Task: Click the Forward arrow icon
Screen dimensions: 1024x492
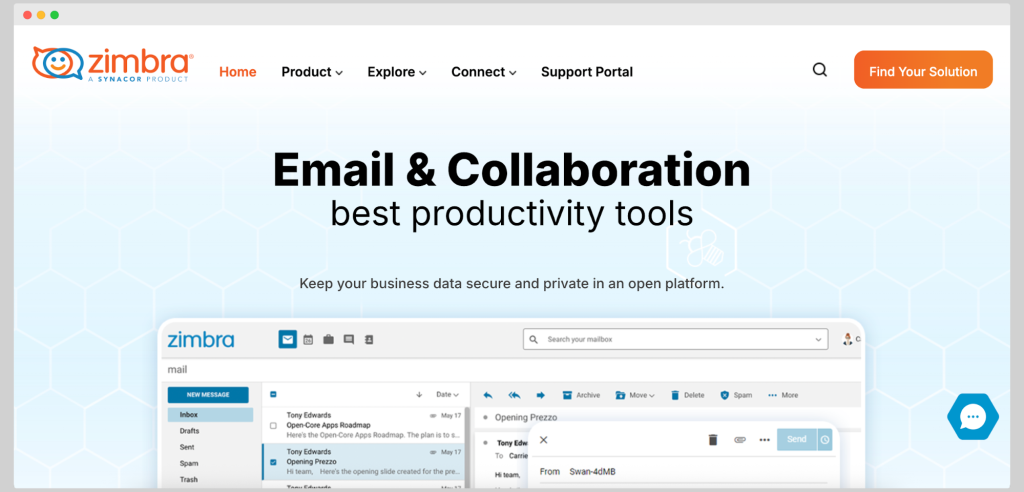Action: 541,395
